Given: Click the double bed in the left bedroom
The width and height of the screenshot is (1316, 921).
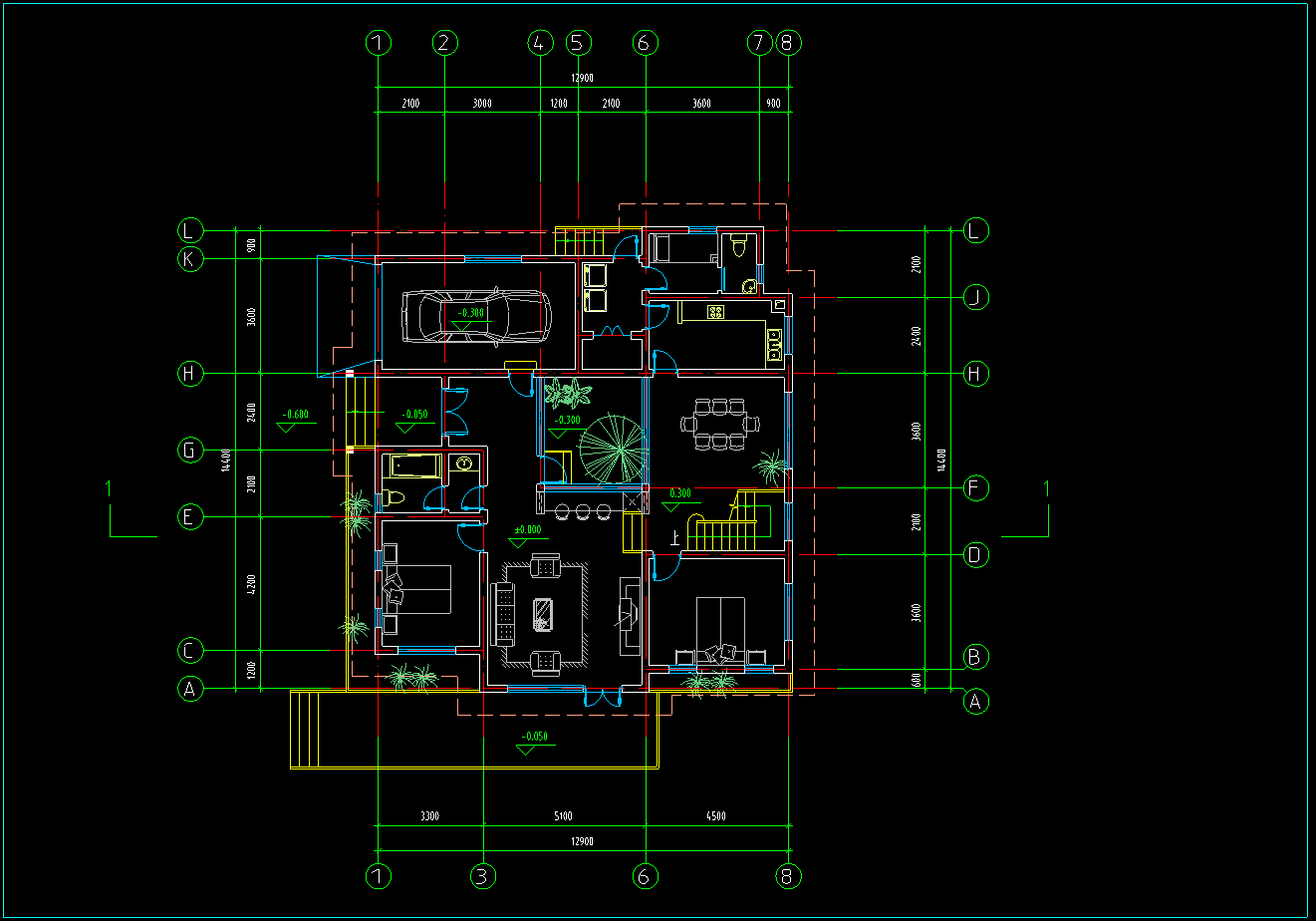Looking at the screenshot, I should click(416, 588).
